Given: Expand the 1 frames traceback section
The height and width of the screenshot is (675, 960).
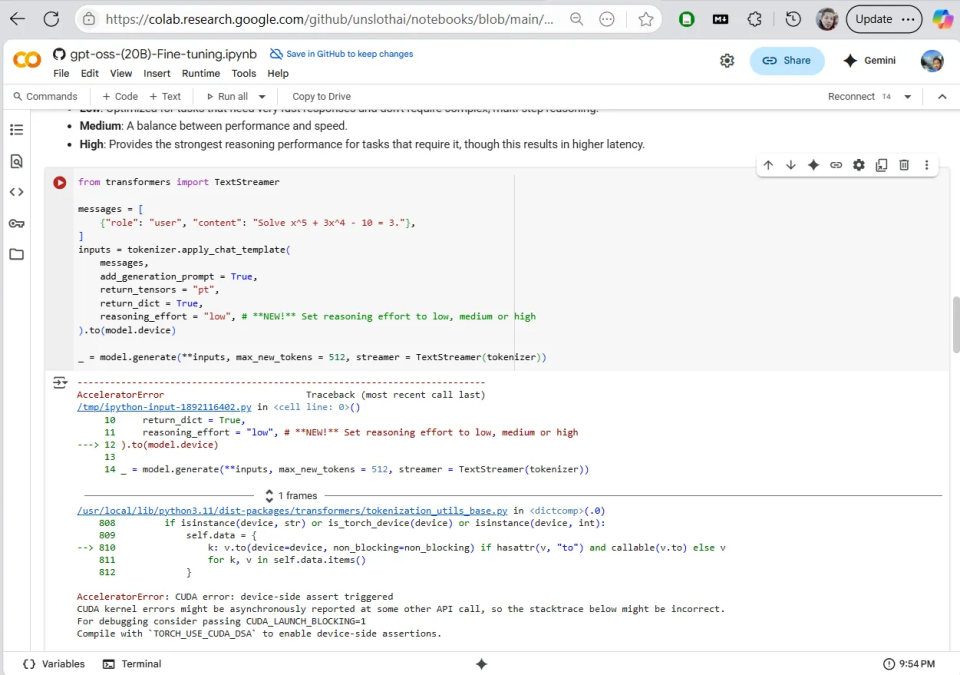Looking at the screenshot, I should click(x=291, y=496).
